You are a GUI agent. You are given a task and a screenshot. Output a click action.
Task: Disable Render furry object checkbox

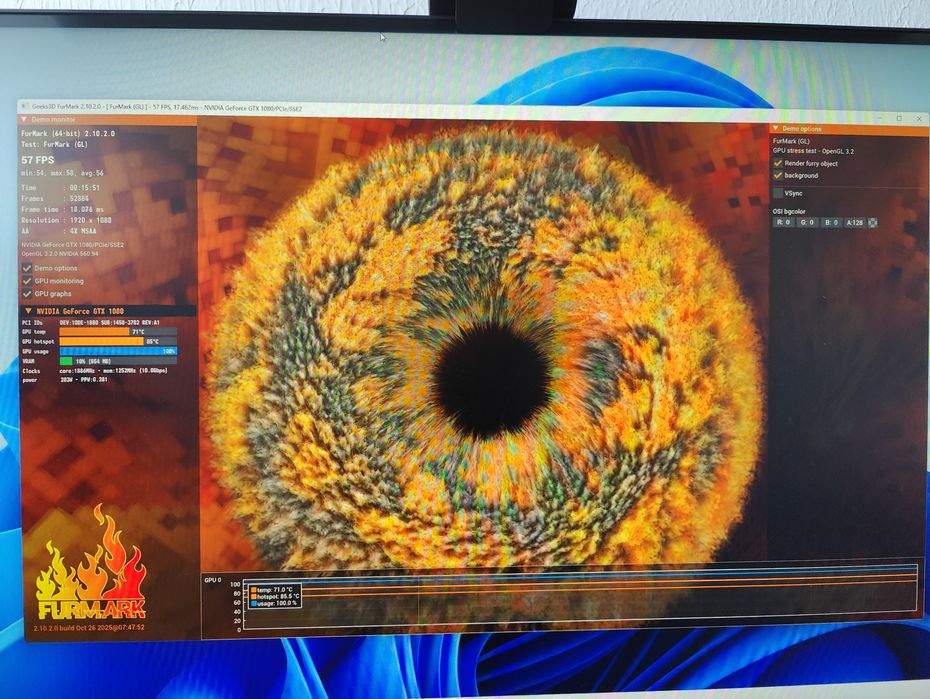(x=778, y=163)
